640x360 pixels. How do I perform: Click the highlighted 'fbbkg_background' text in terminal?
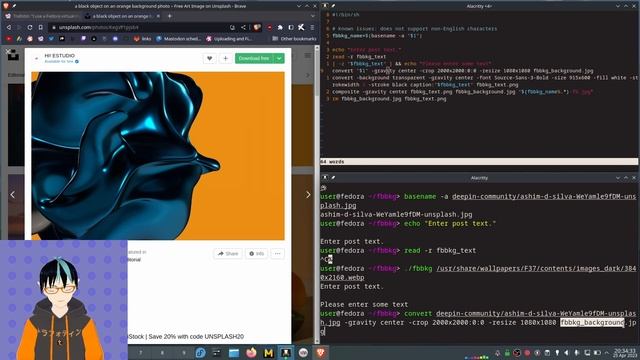click(592, 322)
